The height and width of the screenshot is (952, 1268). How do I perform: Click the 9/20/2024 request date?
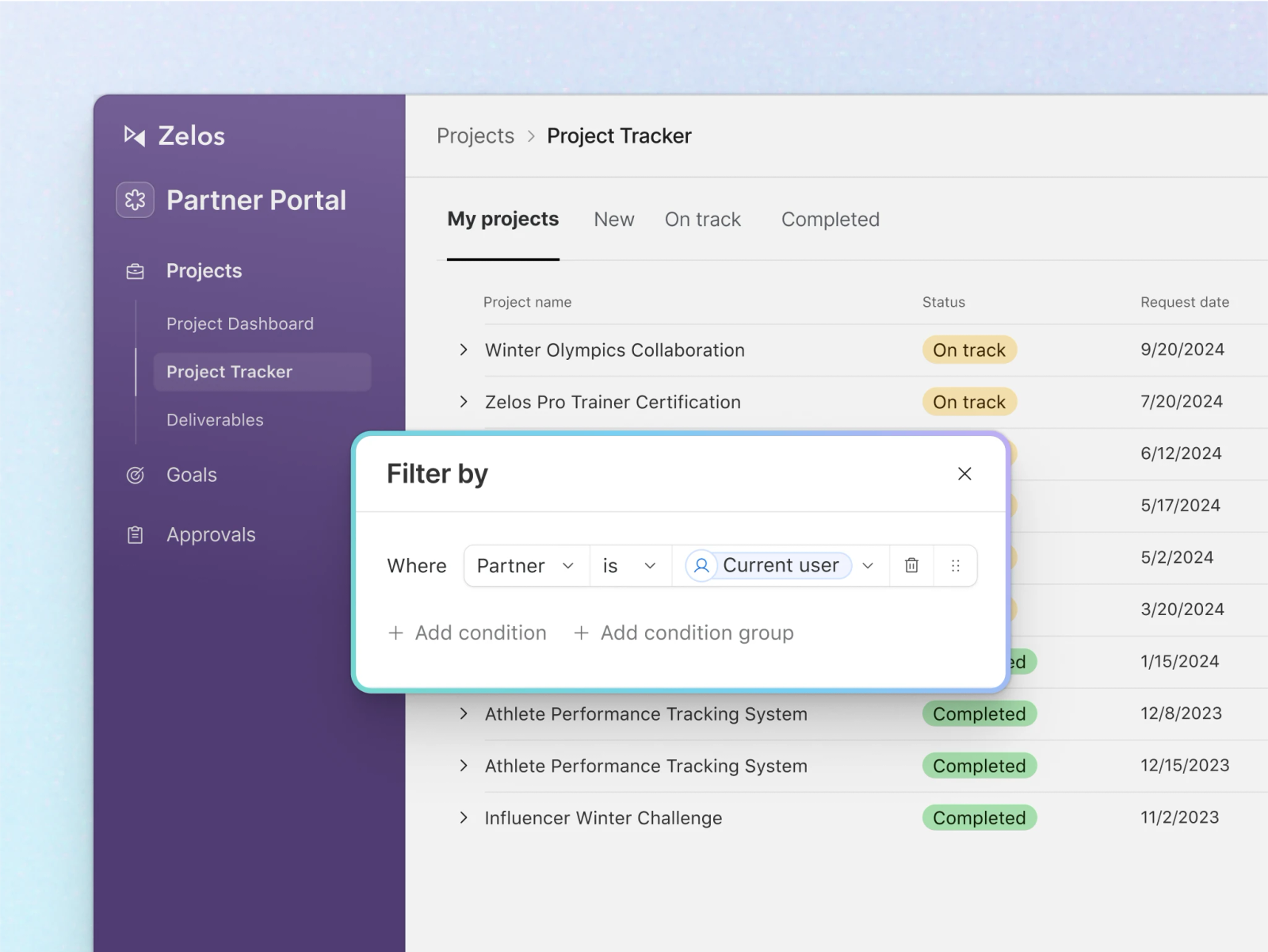(x=1182, y=350)
